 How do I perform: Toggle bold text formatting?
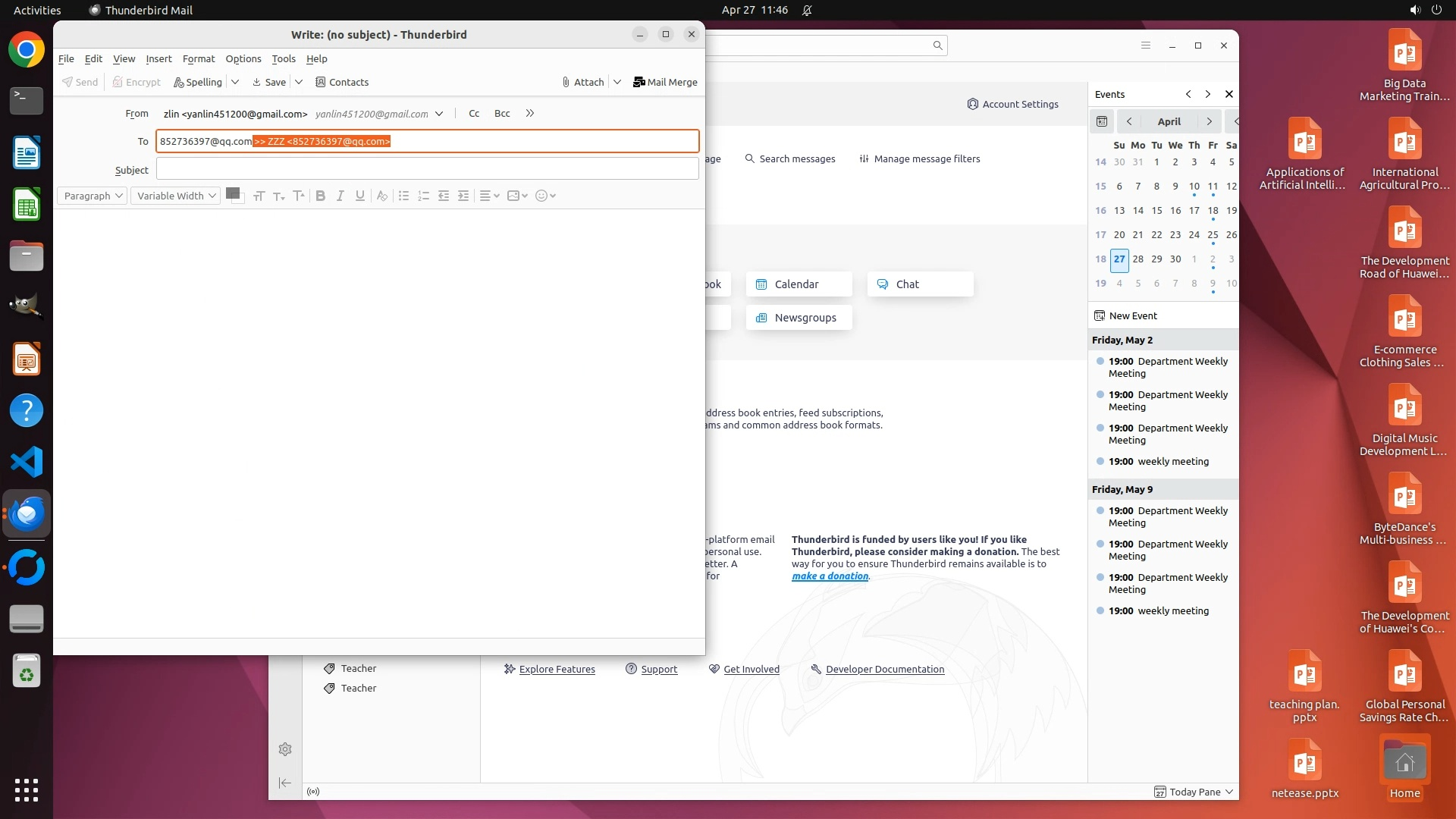pyautogui.click(x=321, y=196)
